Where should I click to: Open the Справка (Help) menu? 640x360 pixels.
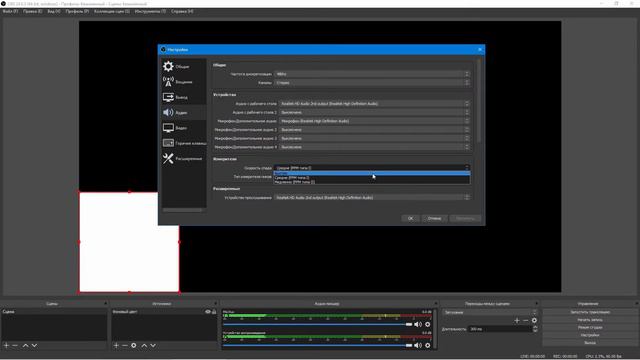[x=182, y=11]
